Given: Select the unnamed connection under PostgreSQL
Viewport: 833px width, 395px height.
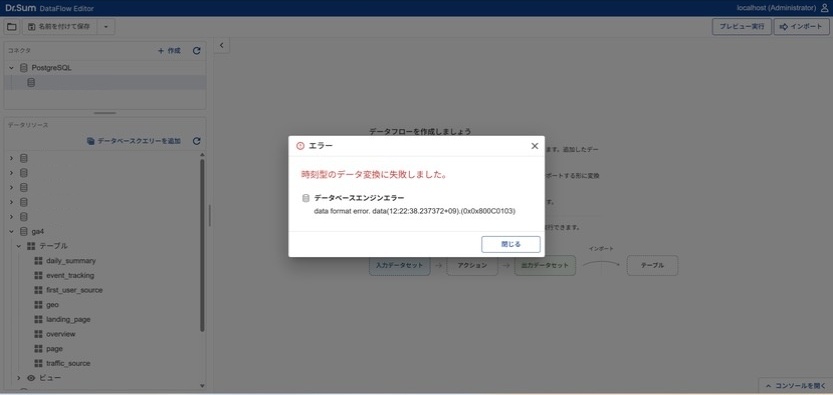Looking at the screenshot, I should (x=105, y=83).
